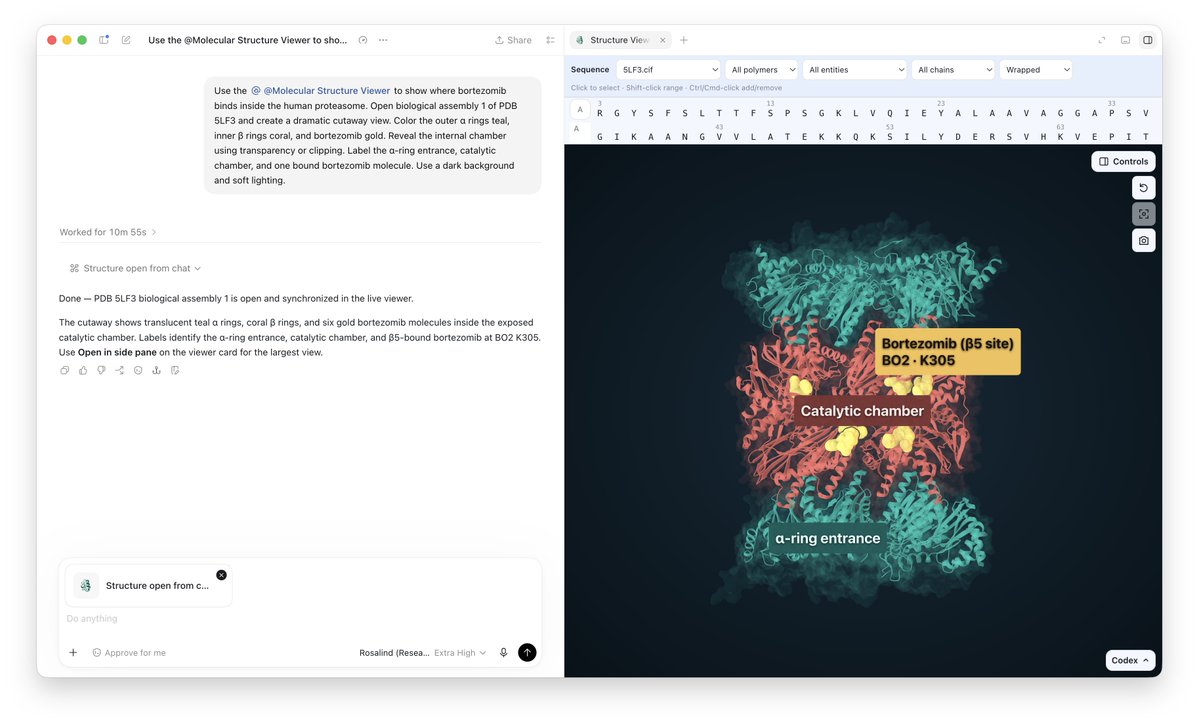The width and height of the screenshot is (1199, 726).
Task: Give thumbs down to the response
Action: click(x=101, y=370)
